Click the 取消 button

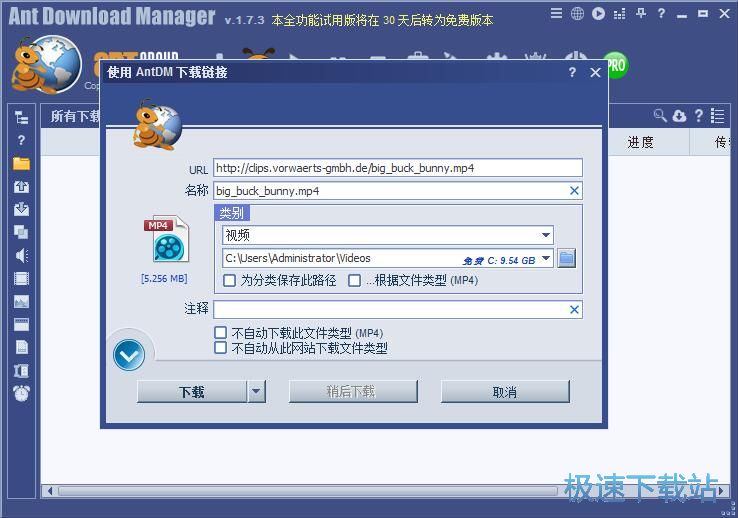click(x=505, y=391)
